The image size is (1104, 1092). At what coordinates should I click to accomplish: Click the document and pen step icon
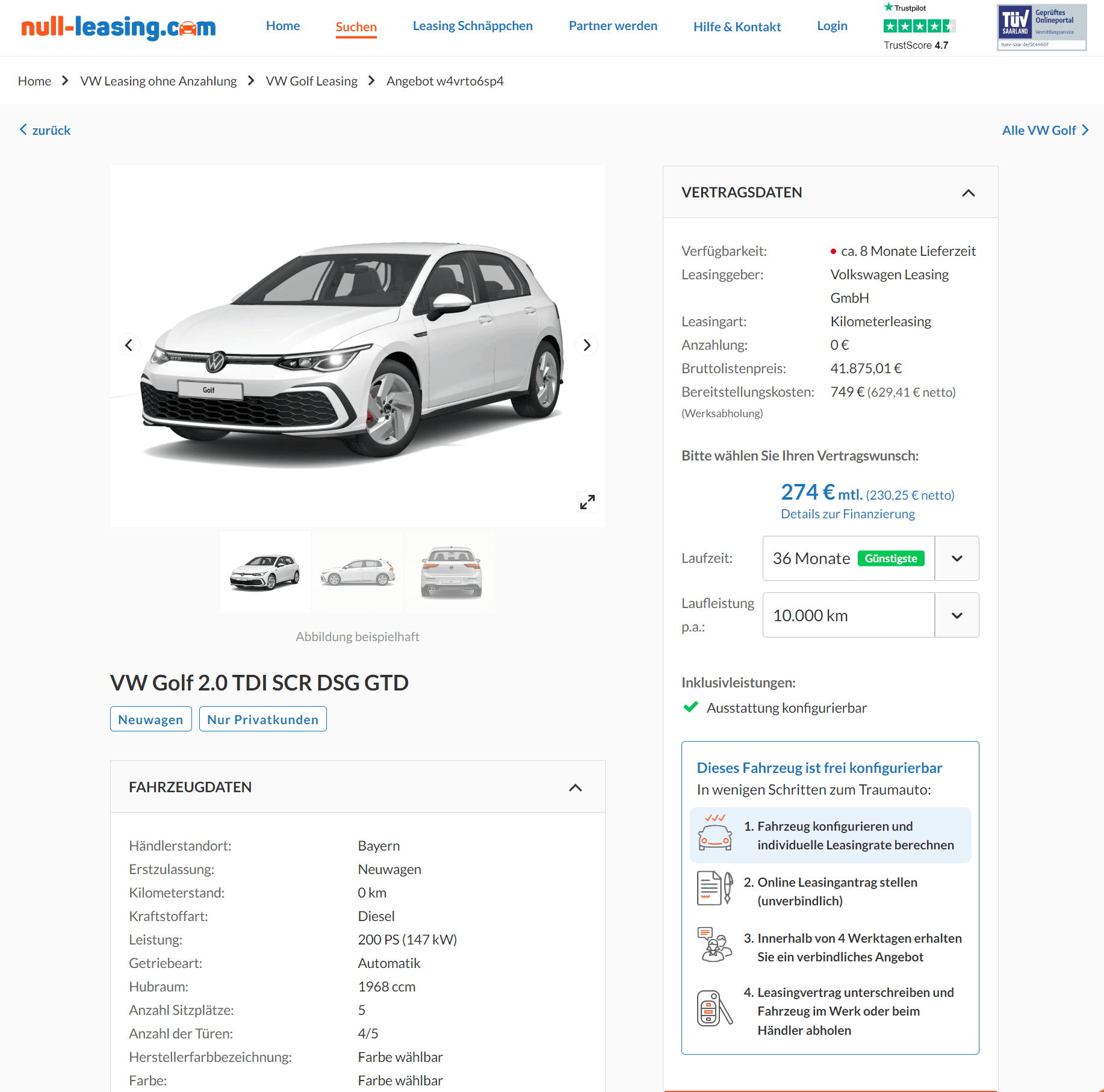[x=715, y=888]
